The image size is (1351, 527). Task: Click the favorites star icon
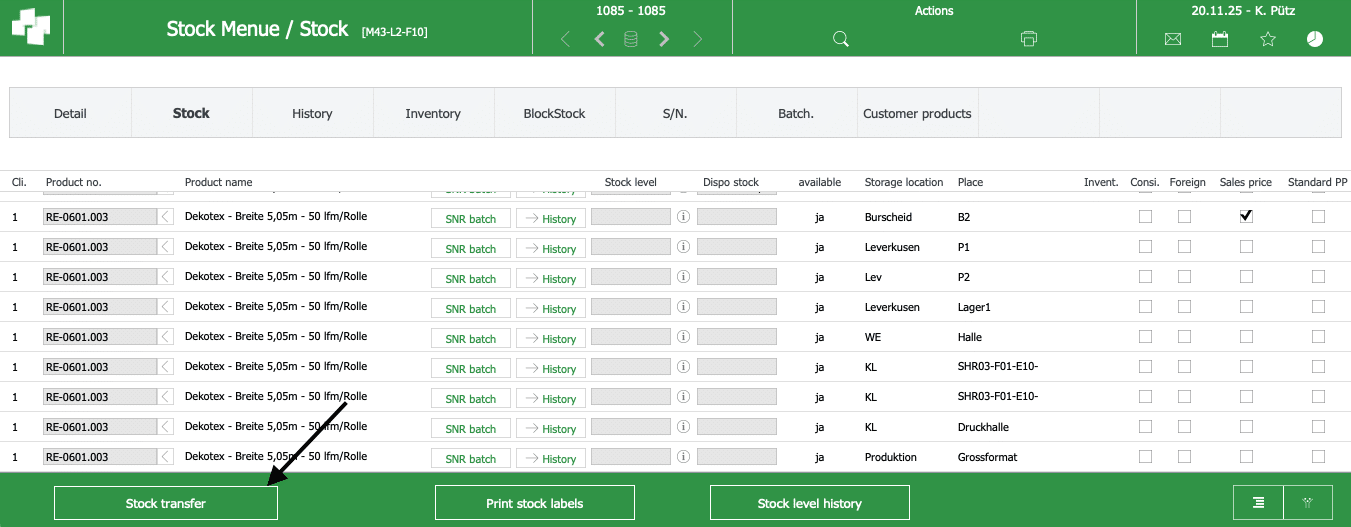[x=1268, y=39]
